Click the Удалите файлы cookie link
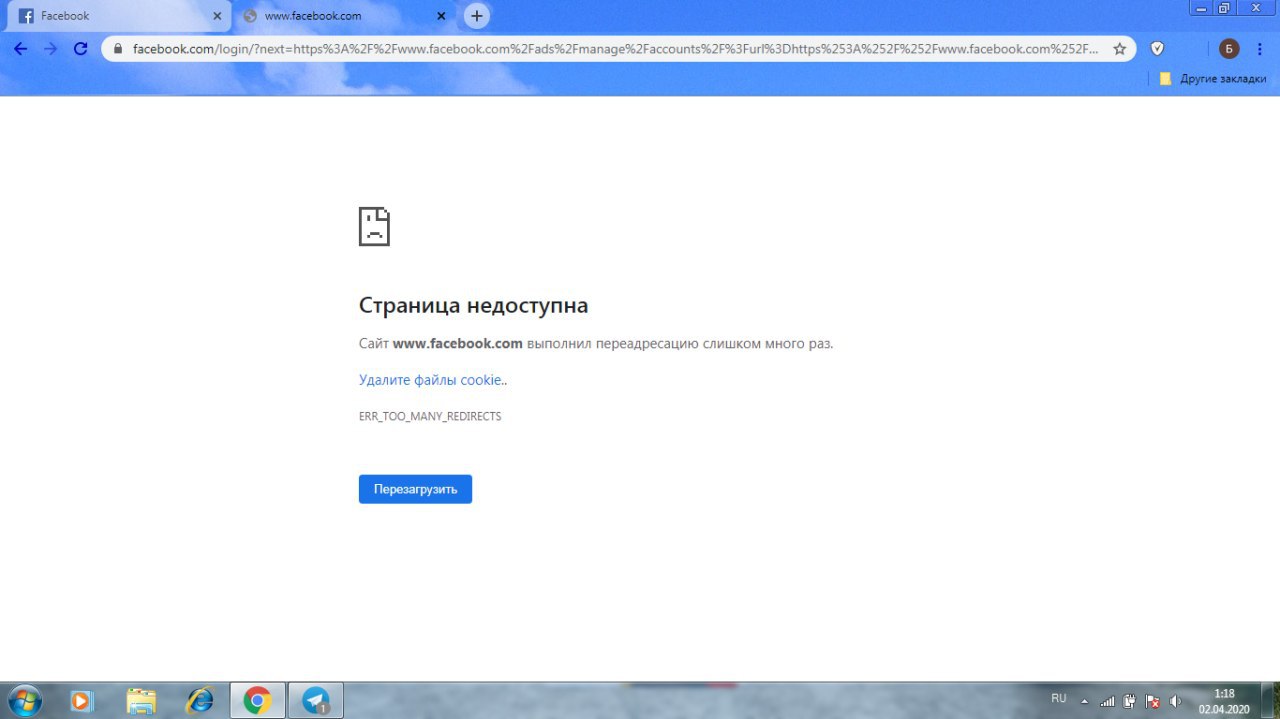 coord(431,380)
